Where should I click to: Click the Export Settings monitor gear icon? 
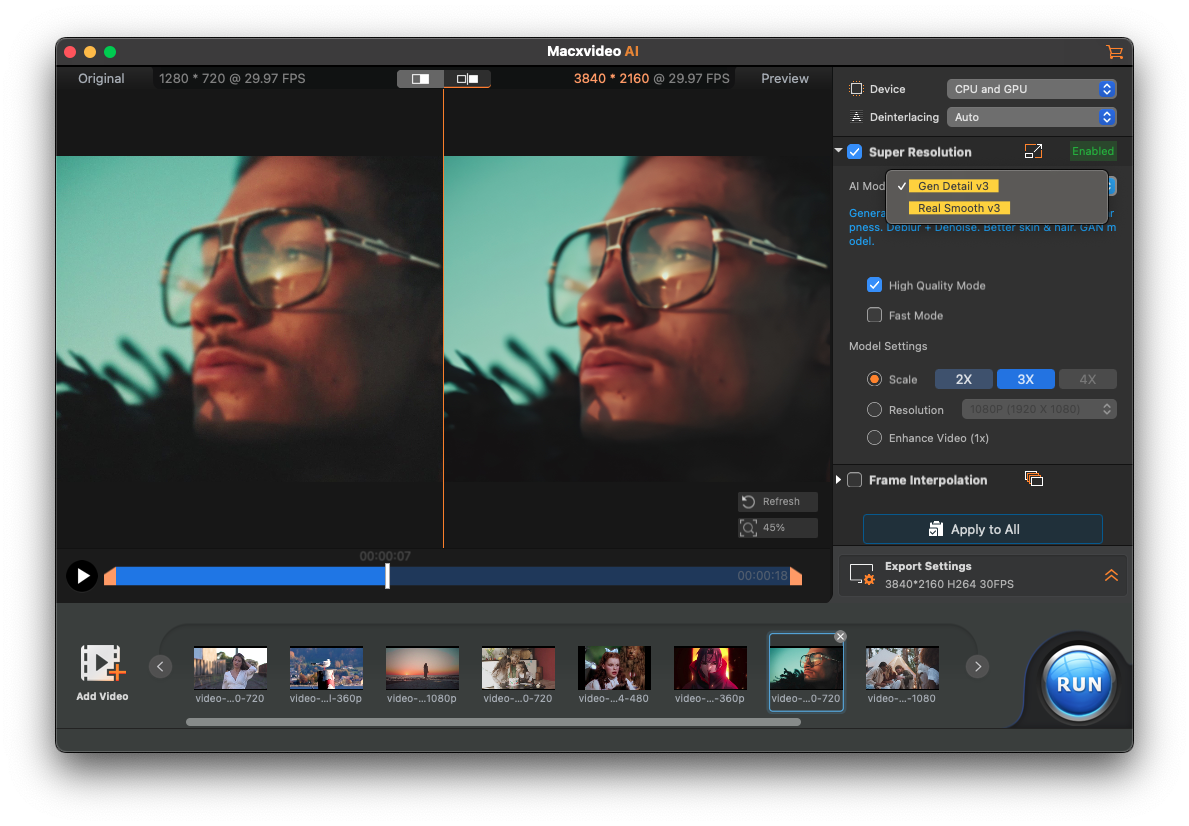click(861, 574)
